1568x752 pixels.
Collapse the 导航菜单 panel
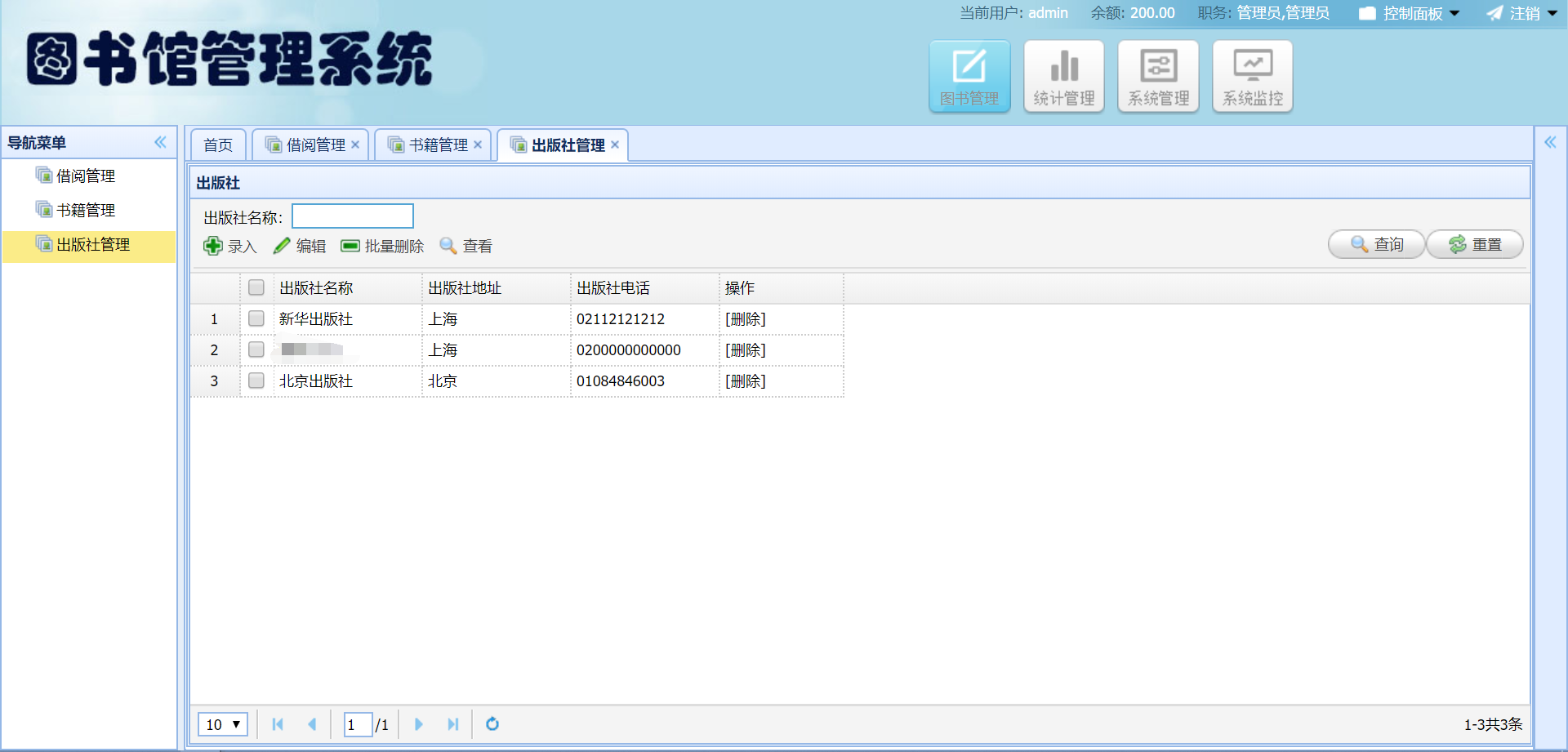pos(160,142)
